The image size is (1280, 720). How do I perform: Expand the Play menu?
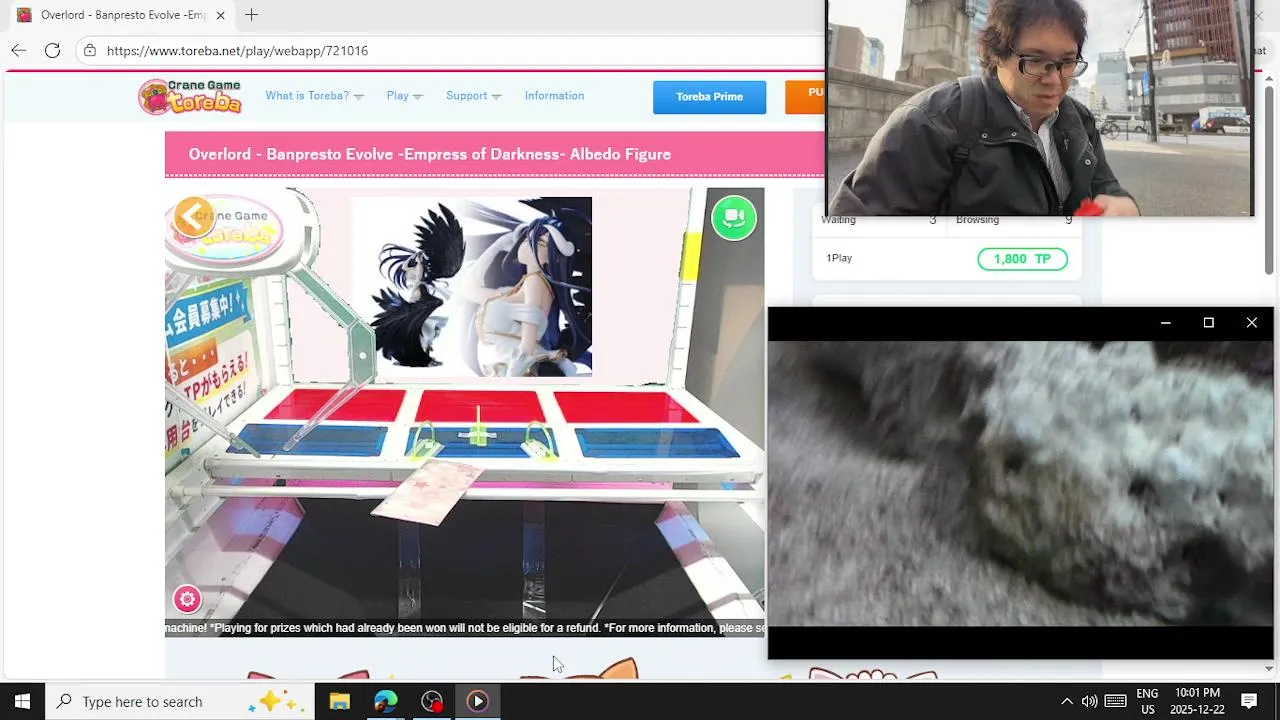404,96
